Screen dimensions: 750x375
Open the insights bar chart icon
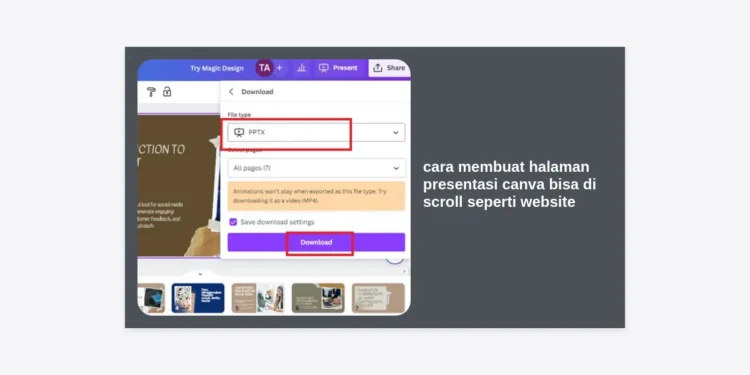tap(301, 68)
